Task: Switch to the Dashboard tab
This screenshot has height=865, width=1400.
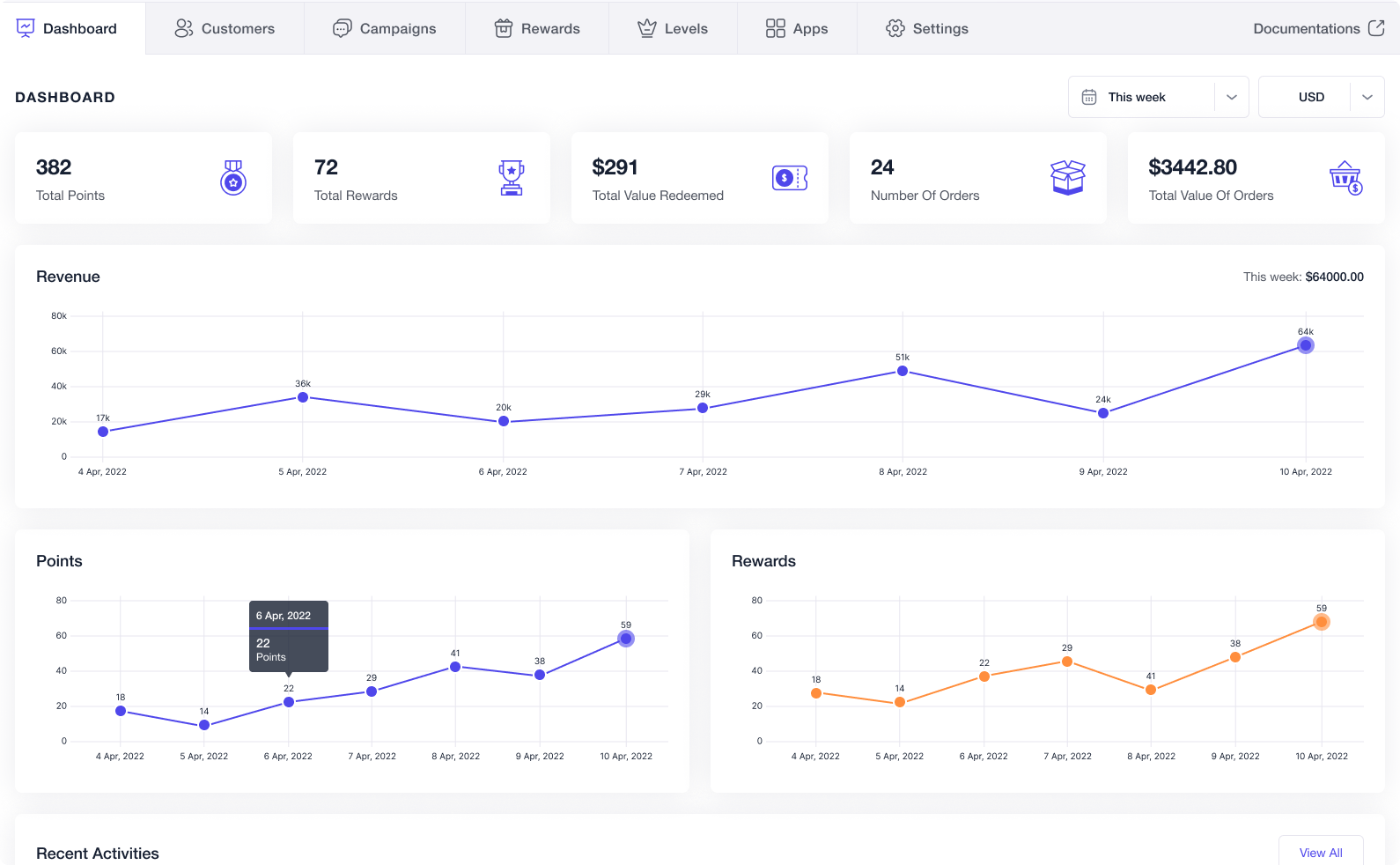Action: (x=73, y=28)
